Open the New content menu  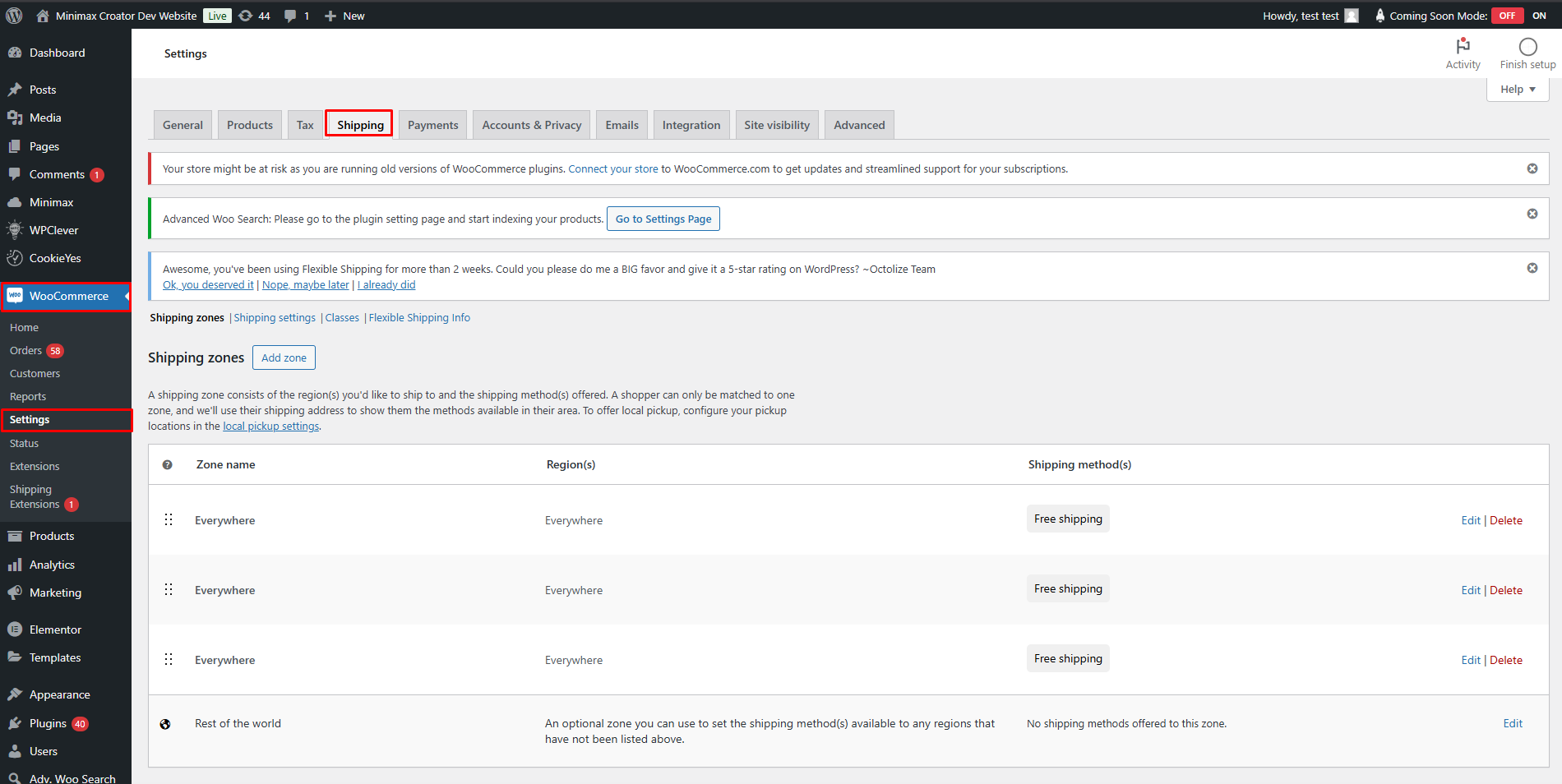(344, 16)
